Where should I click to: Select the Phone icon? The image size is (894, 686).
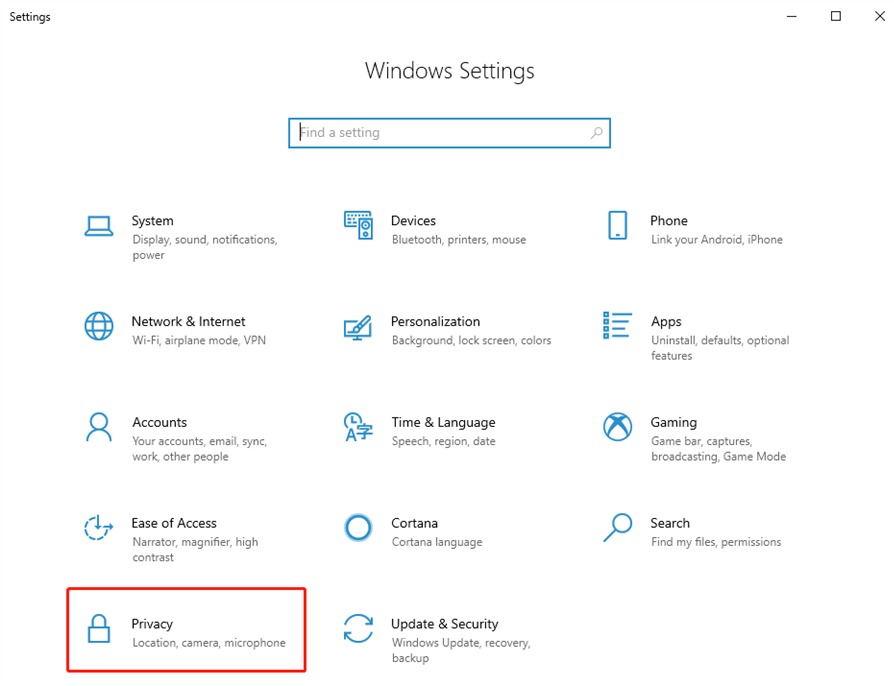point(617,225)
